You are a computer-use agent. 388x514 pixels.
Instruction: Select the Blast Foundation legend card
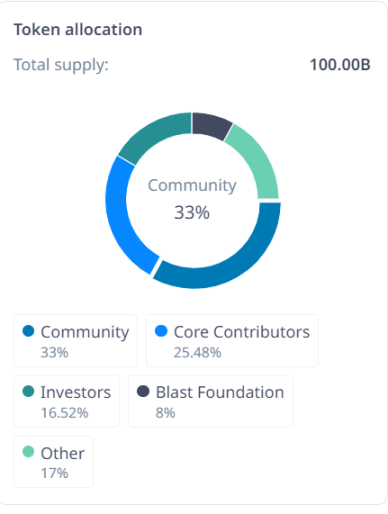coord(211,401)
